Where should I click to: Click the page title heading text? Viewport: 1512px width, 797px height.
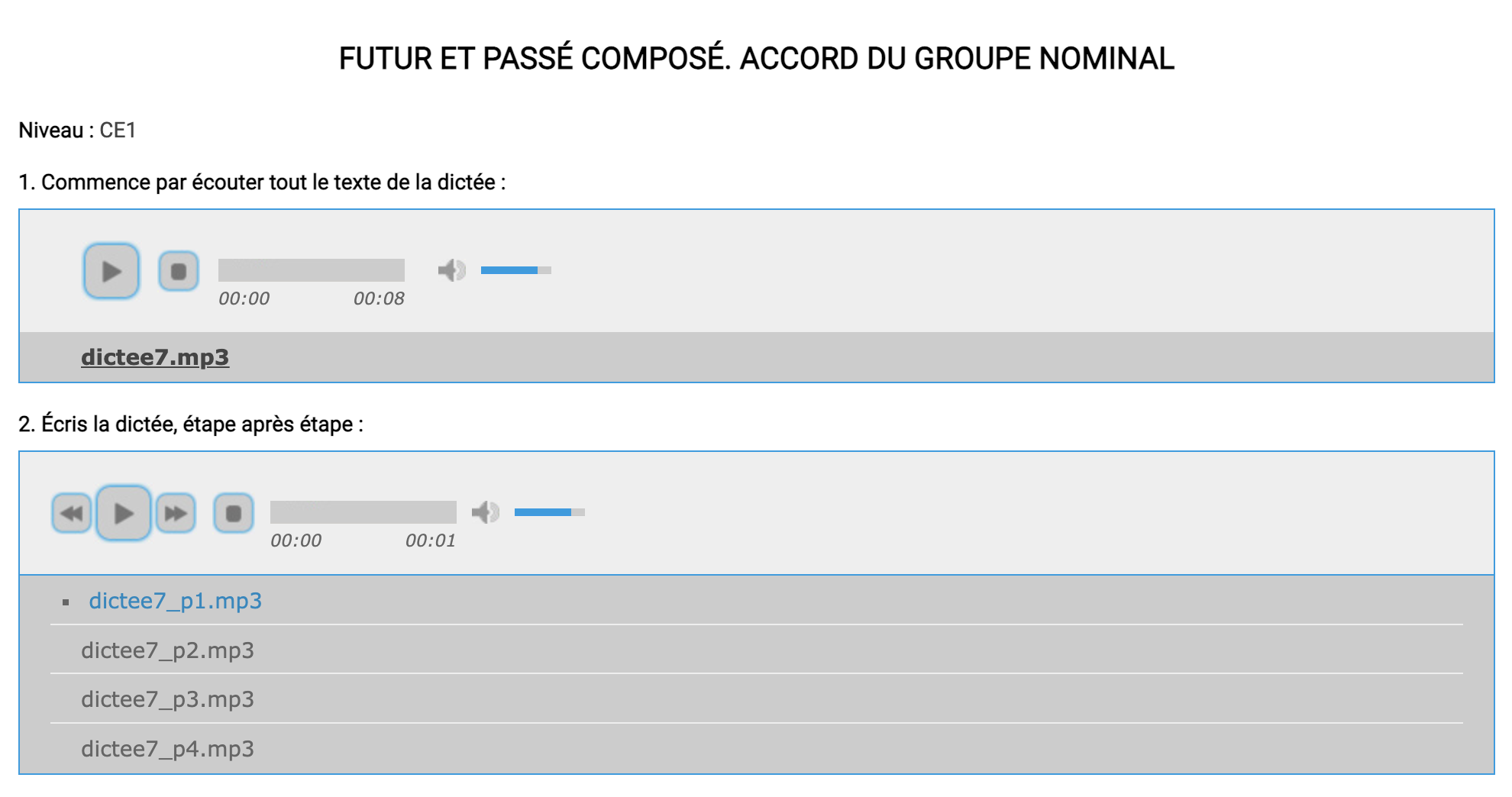tap(756, 59)
